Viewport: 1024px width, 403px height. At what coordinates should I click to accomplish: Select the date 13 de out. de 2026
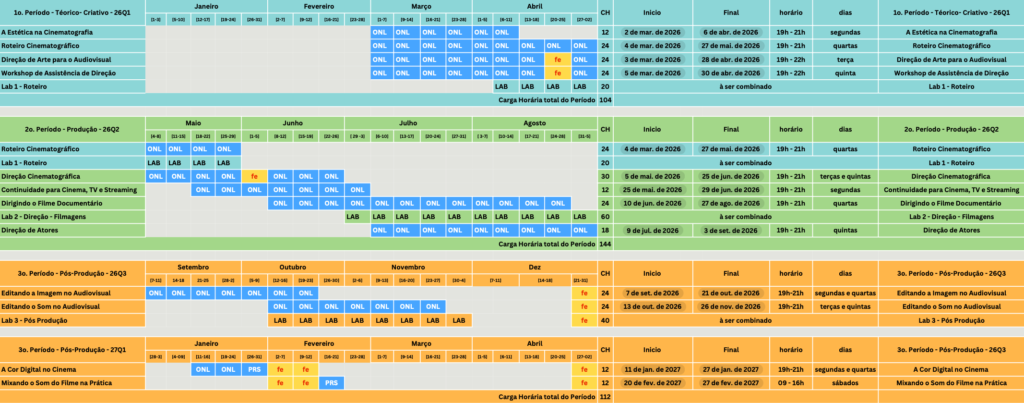pyautogui.click(x=651, y=307)
